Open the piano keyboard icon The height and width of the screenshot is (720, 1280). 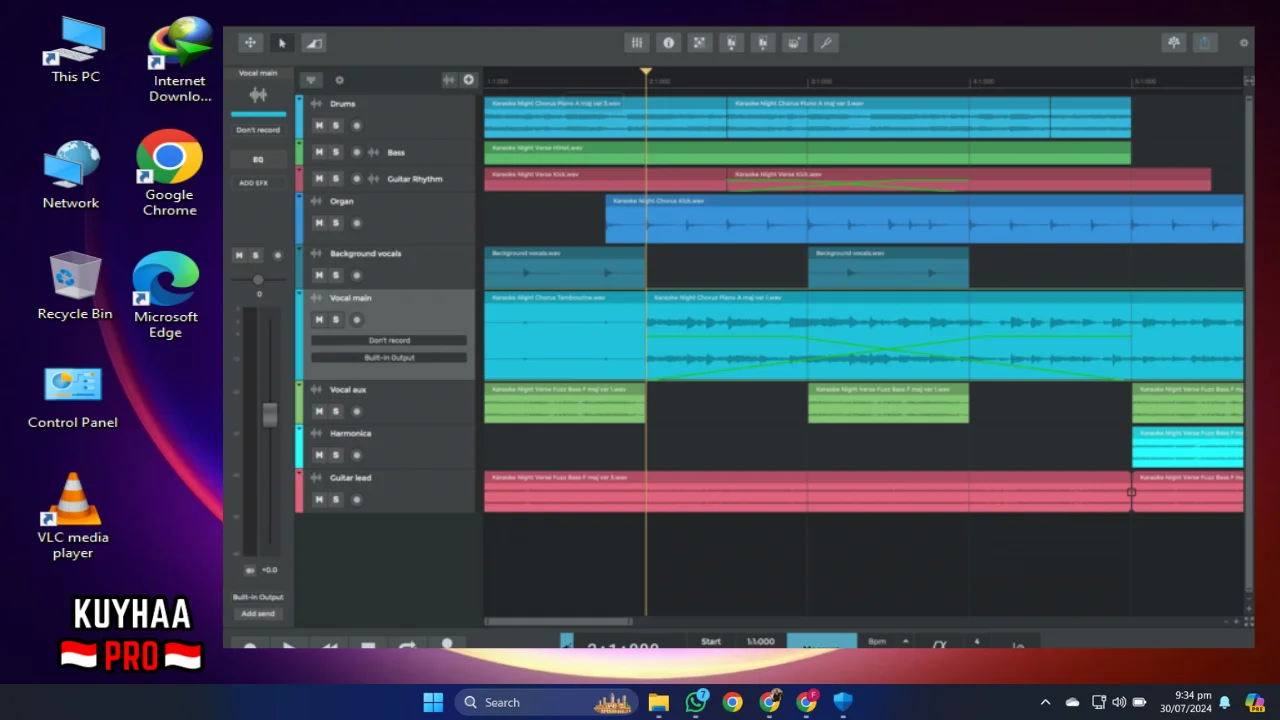[794, 43]
